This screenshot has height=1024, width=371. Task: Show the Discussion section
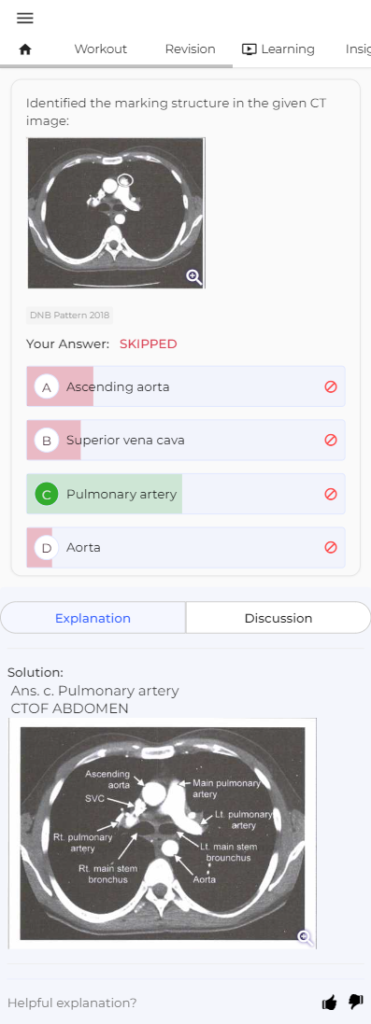(278, 618)
